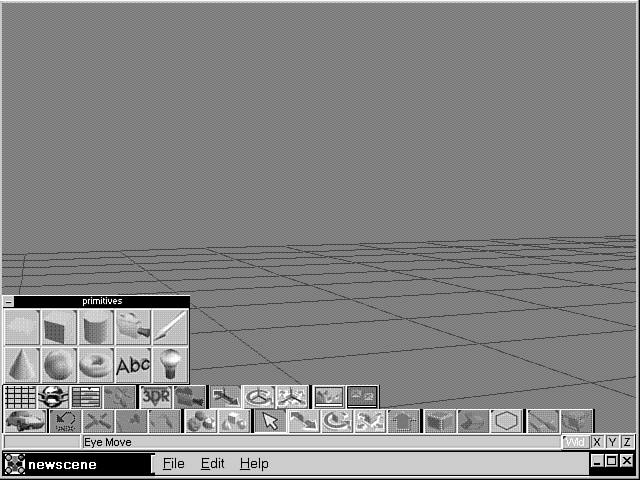Viewport: 640px width, 480px height.
Task: Click the hexagon regular polygon tool
Action: (506, 421)
